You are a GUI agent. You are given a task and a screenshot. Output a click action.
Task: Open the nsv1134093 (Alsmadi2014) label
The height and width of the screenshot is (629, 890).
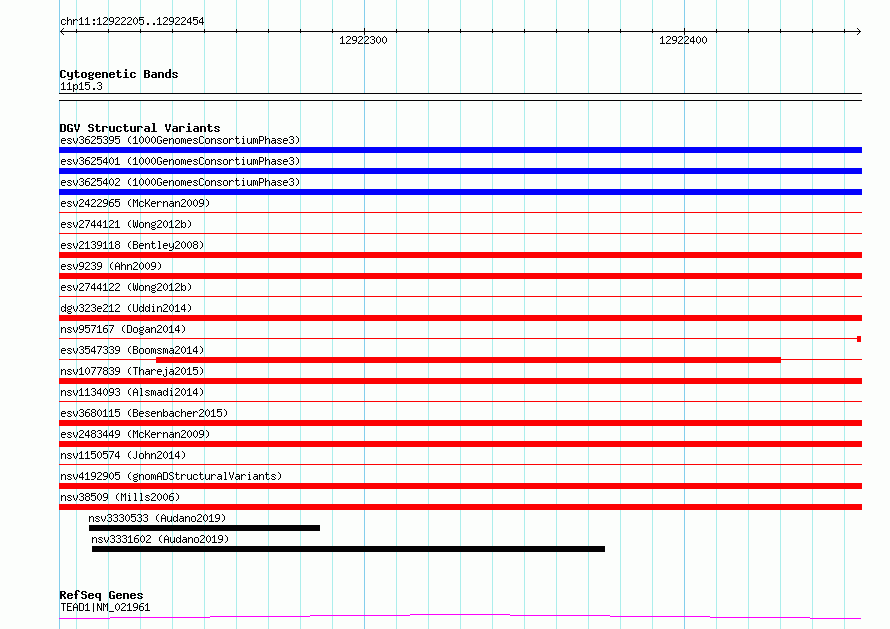click(x=132, y=392)
